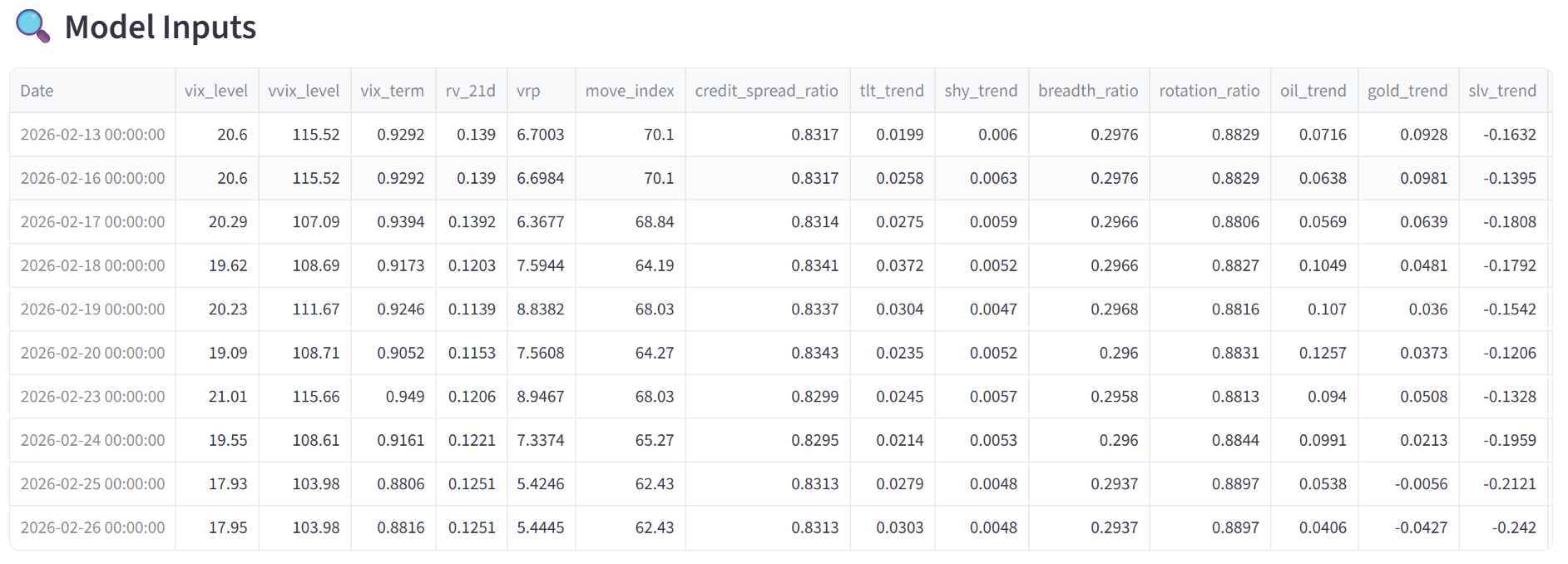Click the credit_spread_ratio column header
Viewport: 1568px width, 564px height.
768,91
